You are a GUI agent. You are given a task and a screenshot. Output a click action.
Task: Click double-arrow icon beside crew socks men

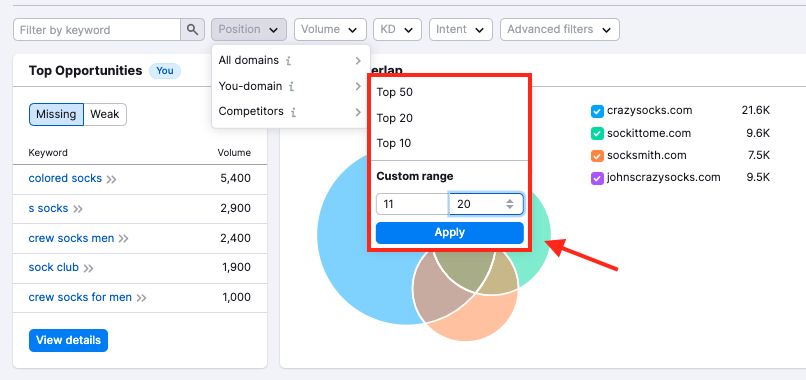[x=123, y=239]
